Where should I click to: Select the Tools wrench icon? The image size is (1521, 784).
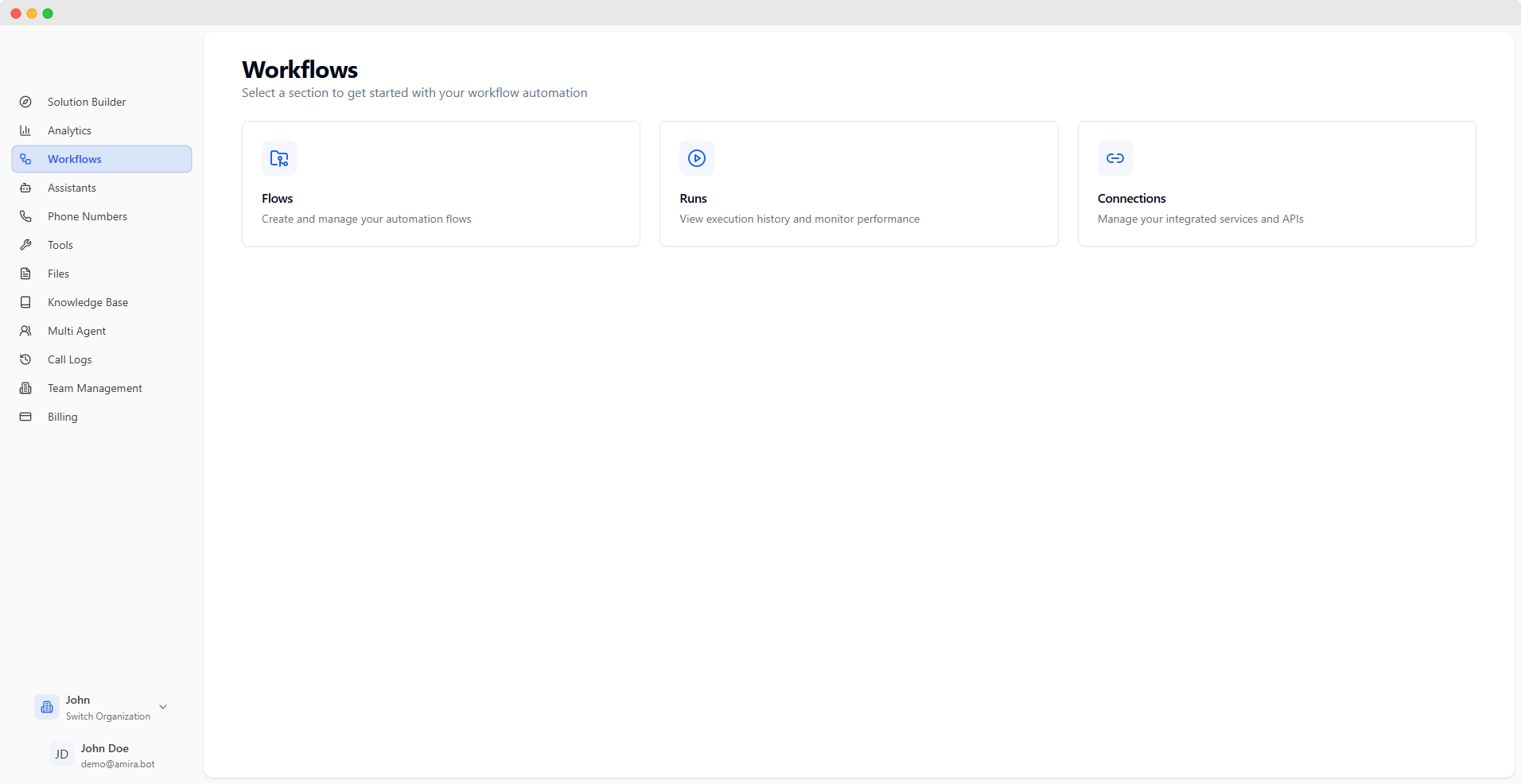26,245
